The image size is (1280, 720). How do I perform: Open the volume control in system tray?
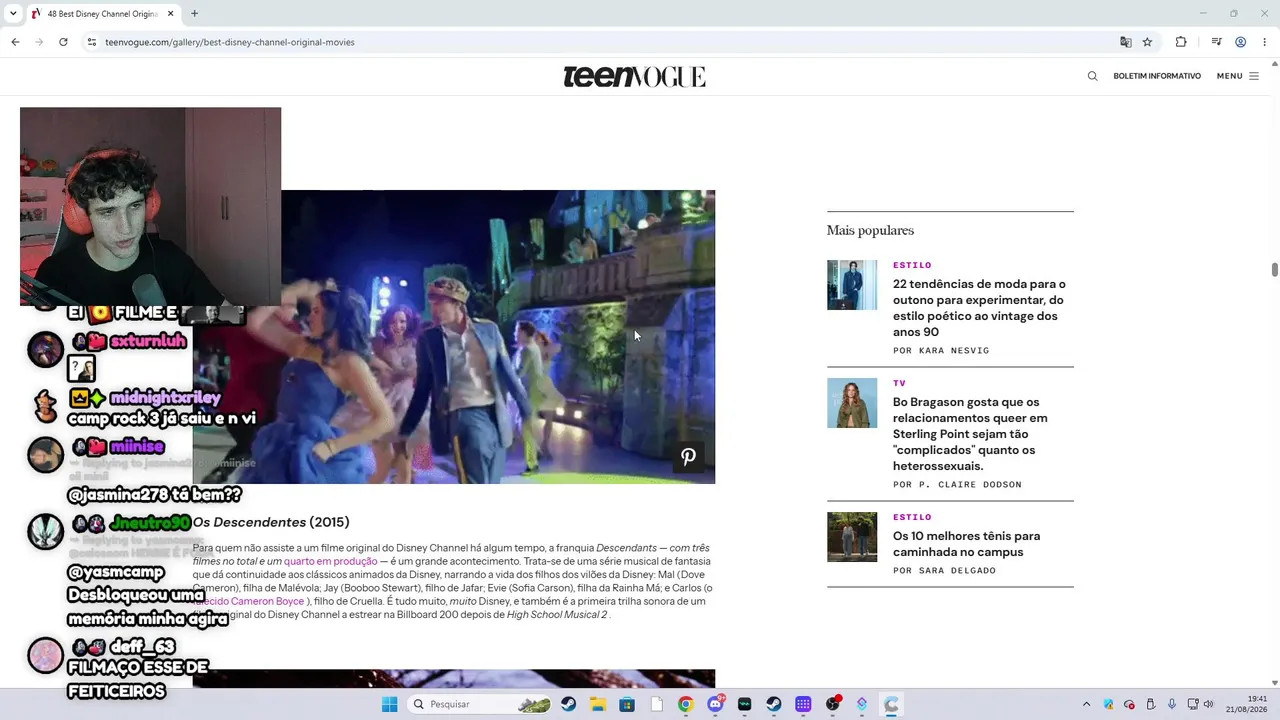pos(1208,704)
